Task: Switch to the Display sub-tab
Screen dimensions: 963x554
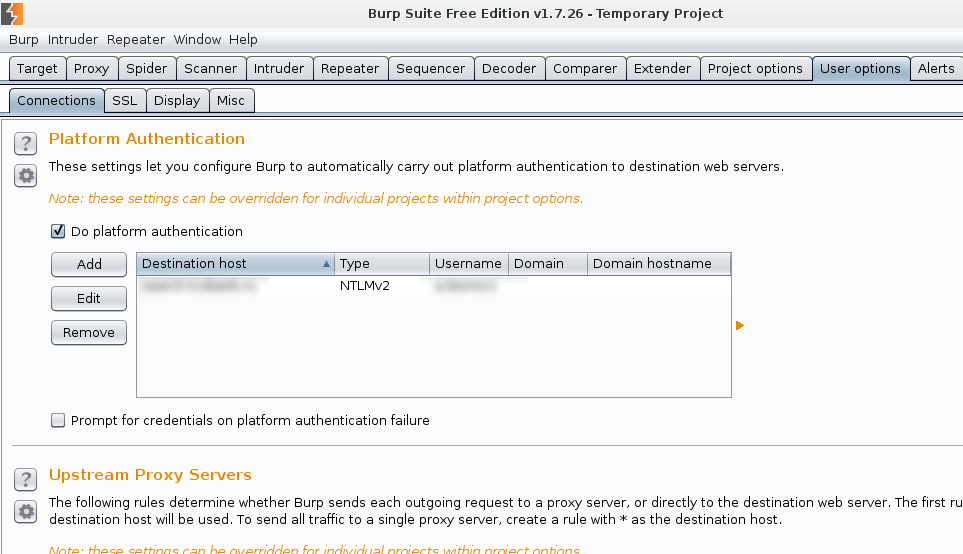Action: click(x=177, y=101)
